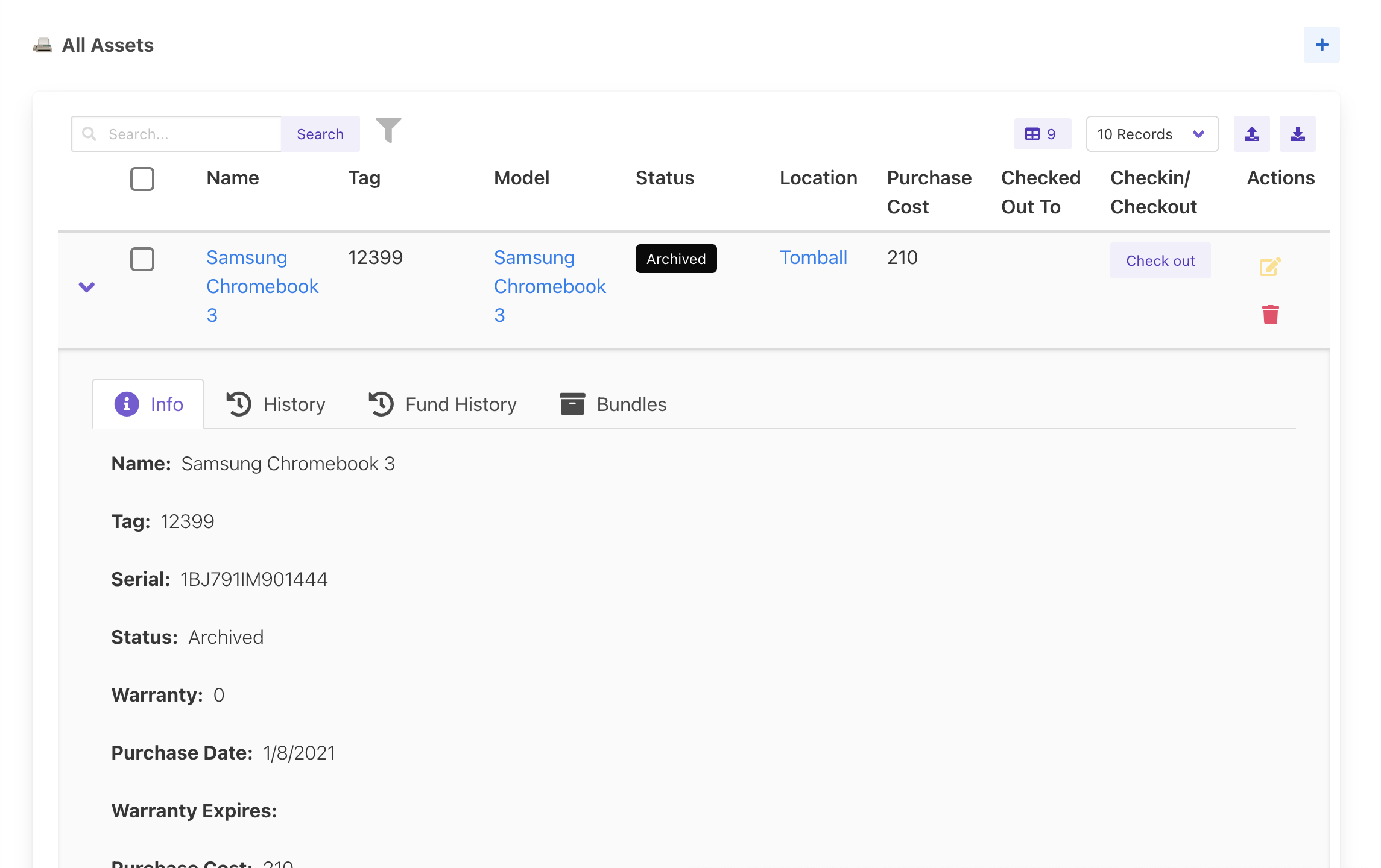The width and height of the screenshot is (1381, 868).
Task: Click the Samsung Chromebook 3 model link
Action: [x=549, y=286]
